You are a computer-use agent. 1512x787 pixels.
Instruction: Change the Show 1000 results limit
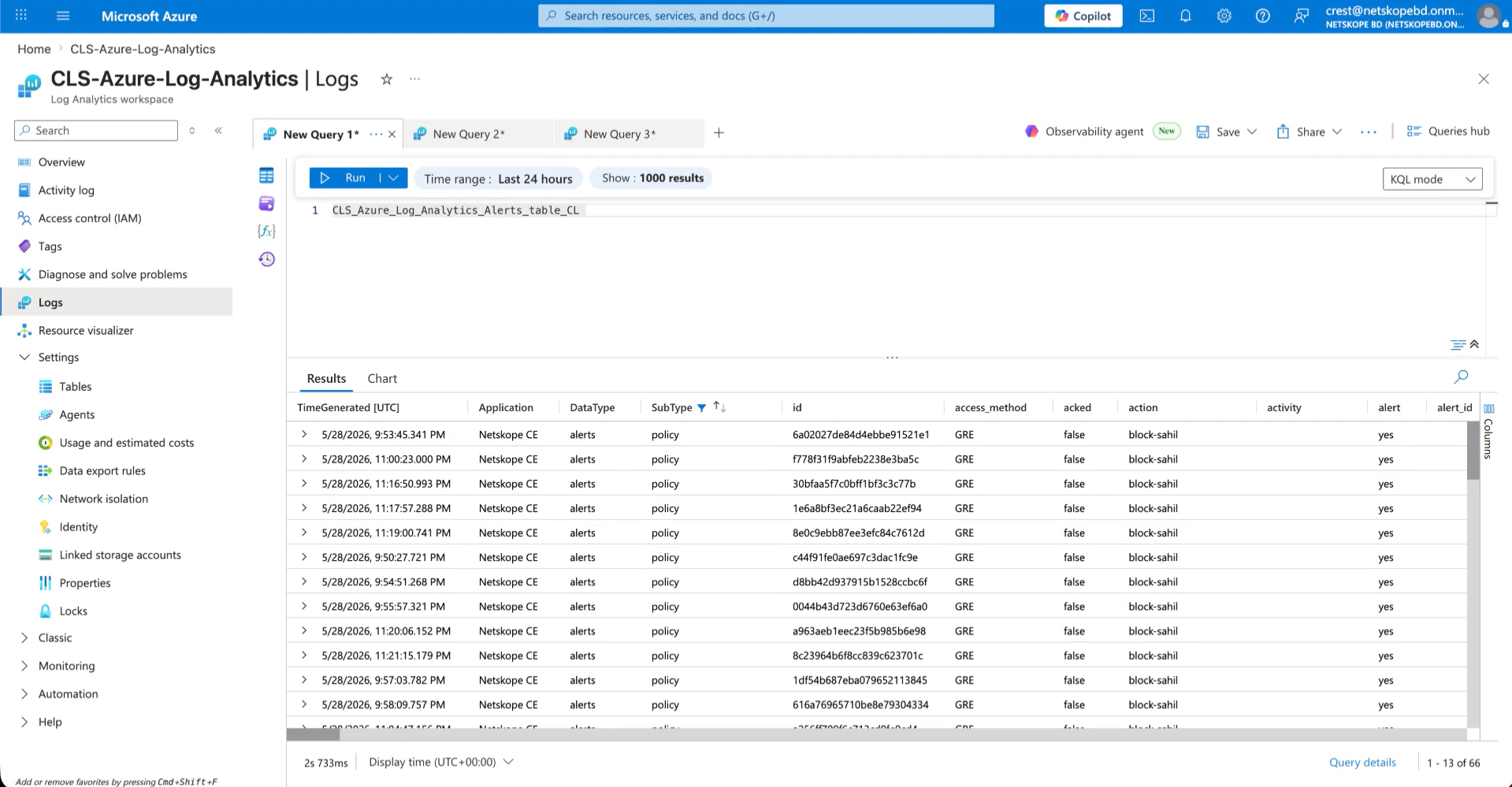652,178
